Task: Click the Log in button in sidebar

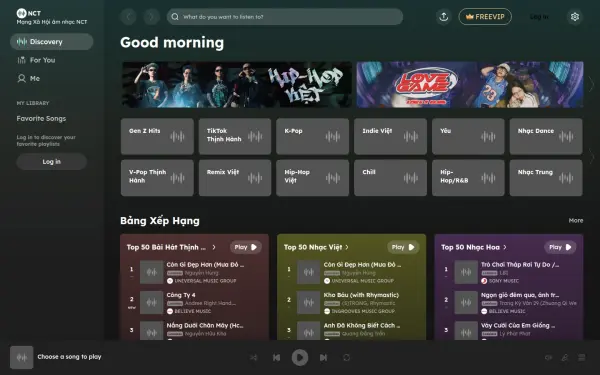Action: pyautogui.click(x=51, y=161)
